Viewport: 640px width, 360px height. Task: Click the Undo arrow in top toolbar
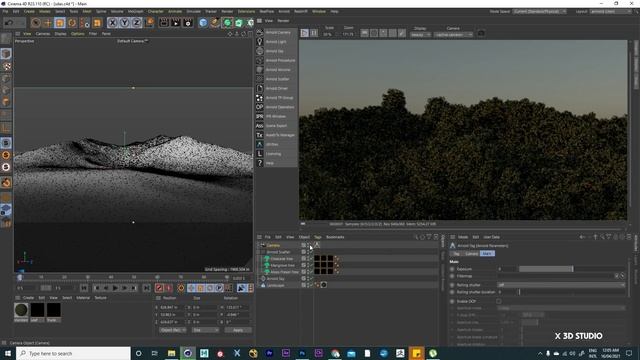pos(9,23)
